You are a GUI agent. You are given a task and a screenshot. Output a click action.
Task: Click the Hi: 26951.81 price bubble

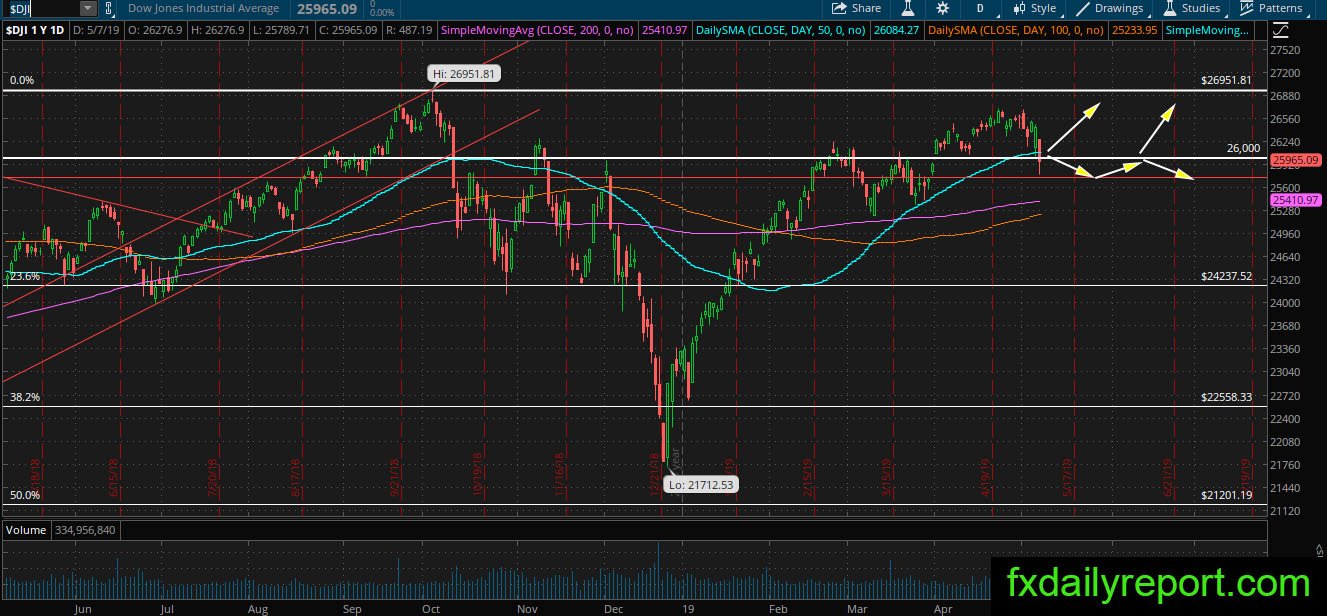pos(463,73)
